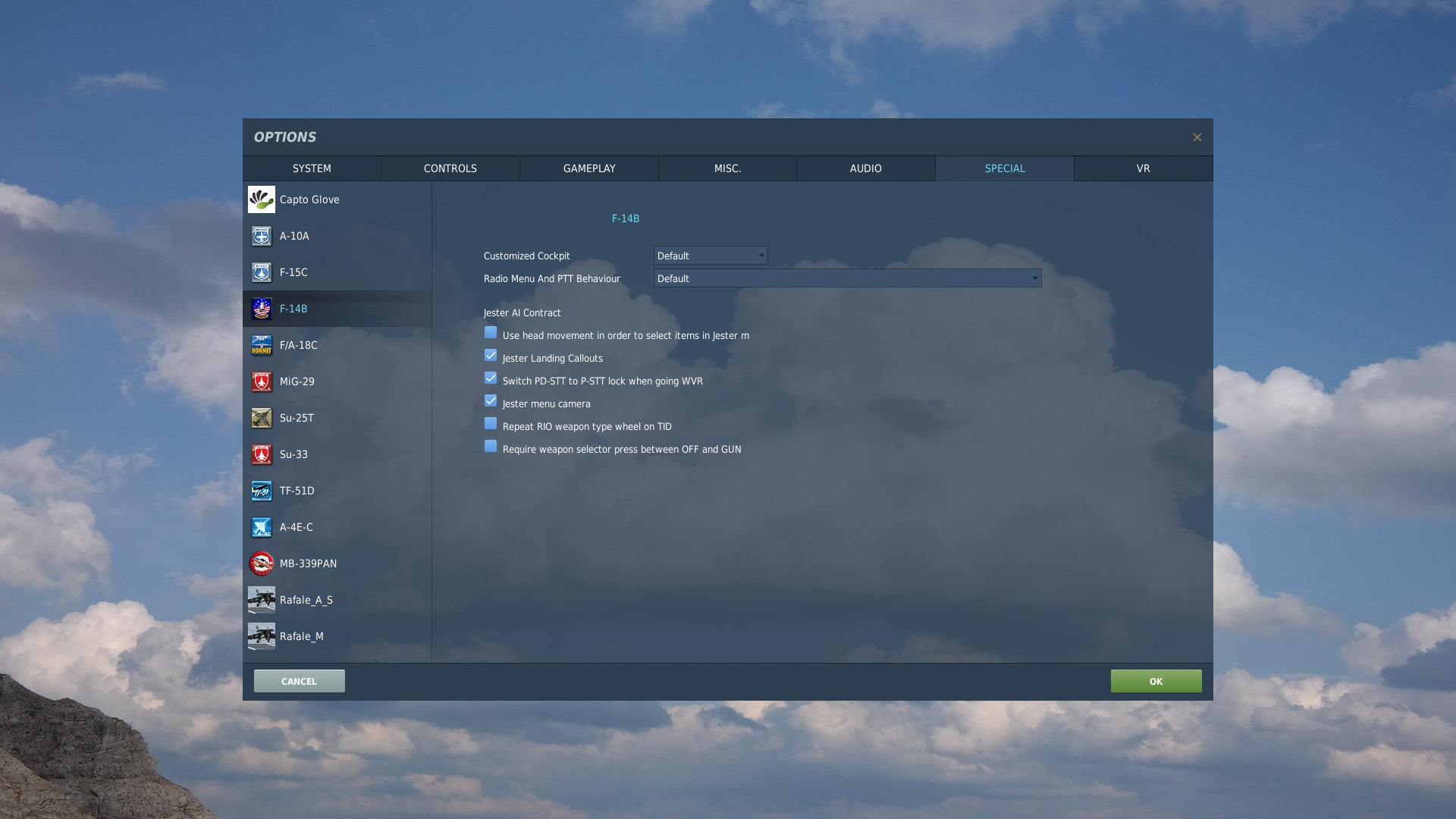Click the Rafale_M thumbnail icon
This screenshot has width=1456, height=819.
261,636
